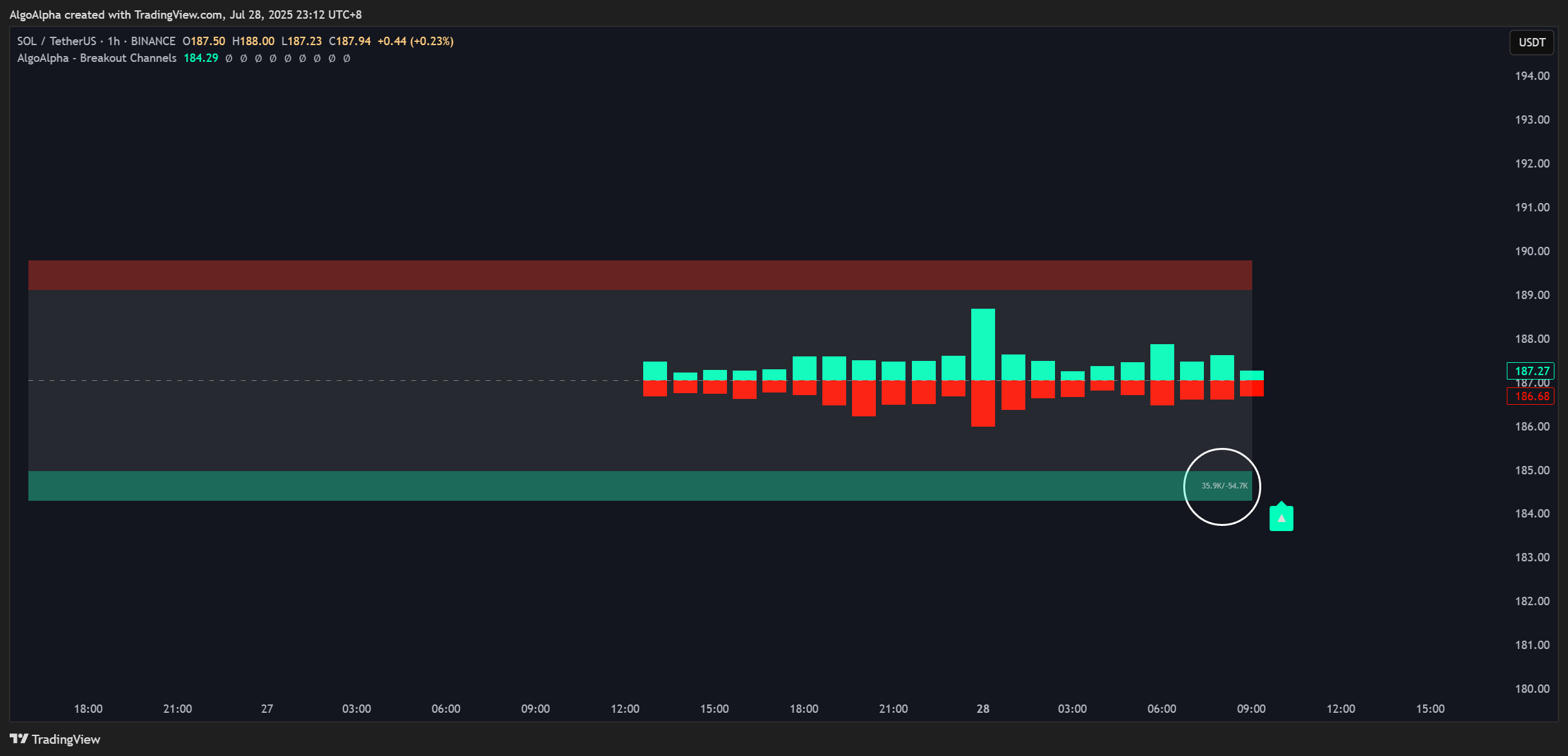Click the 190.00 price axis label

[x=1532, y=251]
